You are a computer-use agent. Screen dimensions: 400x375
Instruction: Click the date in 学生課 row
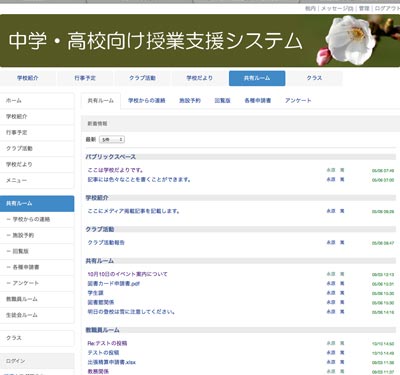383,293
